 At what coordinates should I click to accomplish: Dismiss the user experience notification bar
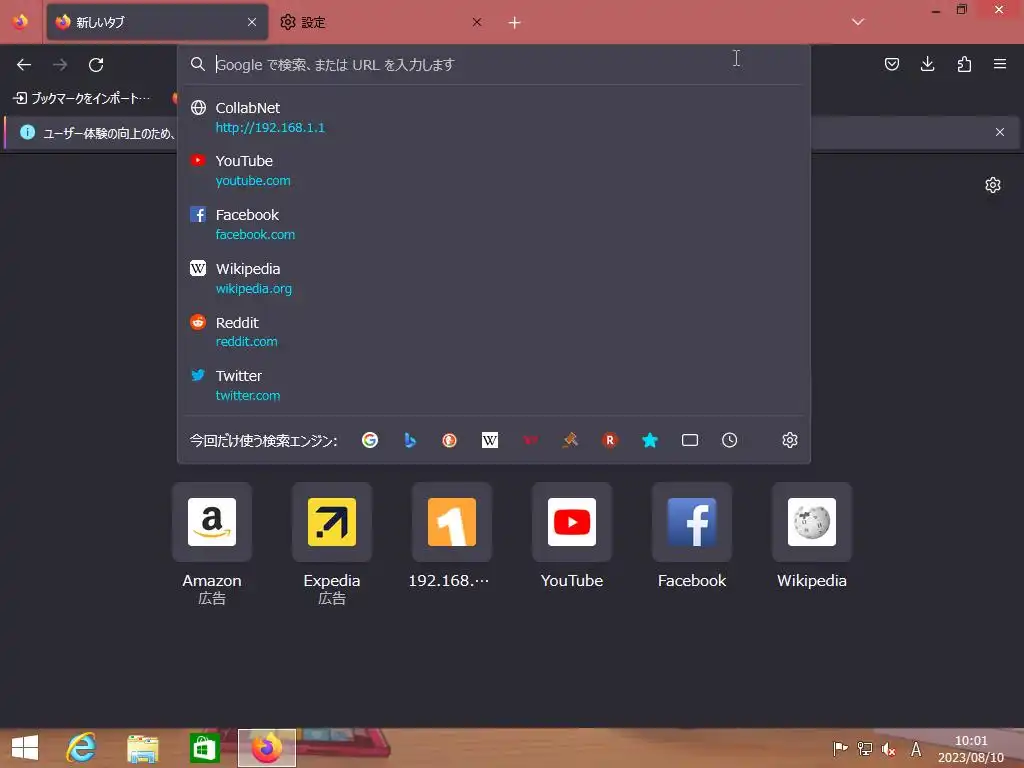pos(1000,132)
